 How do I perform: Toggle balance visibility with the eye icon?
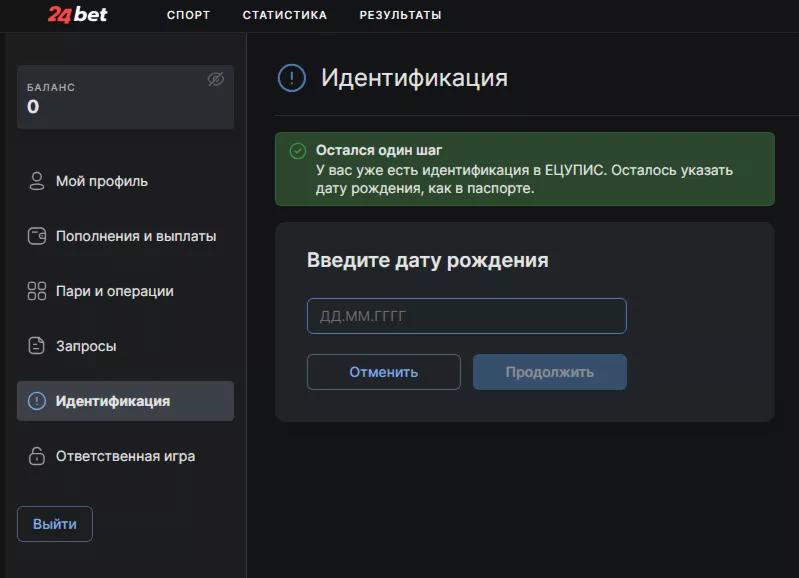[215, 79]
